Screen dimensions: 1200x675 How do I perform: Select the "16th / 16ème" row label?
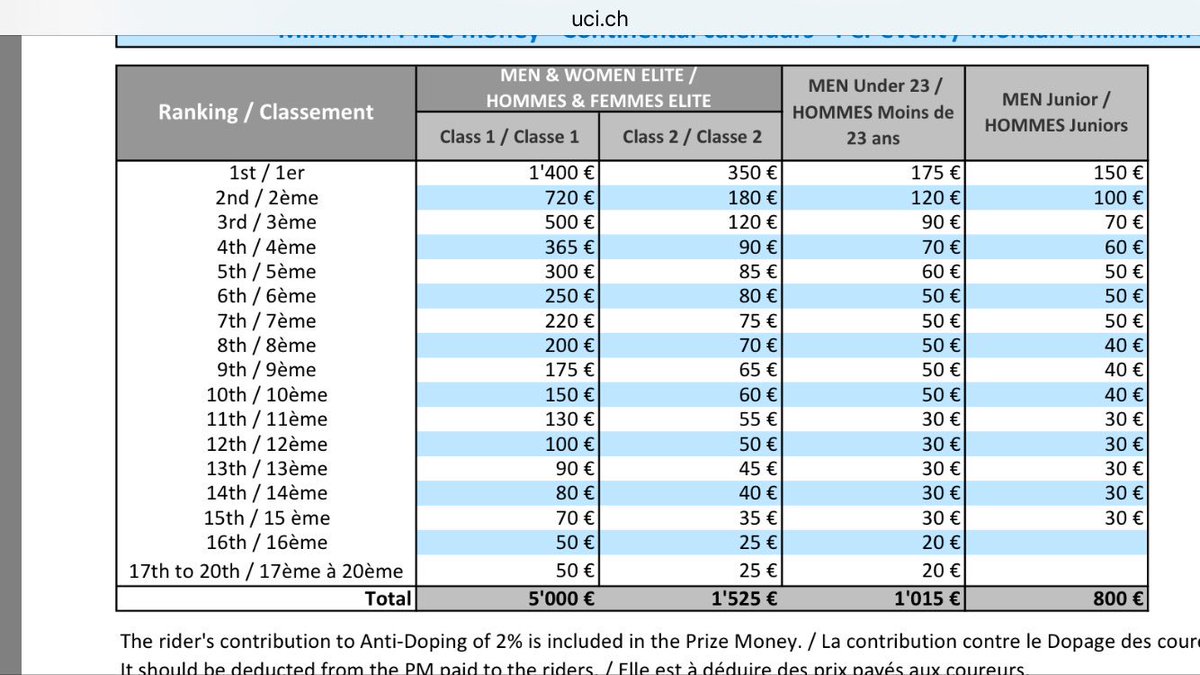pos(266,542)
